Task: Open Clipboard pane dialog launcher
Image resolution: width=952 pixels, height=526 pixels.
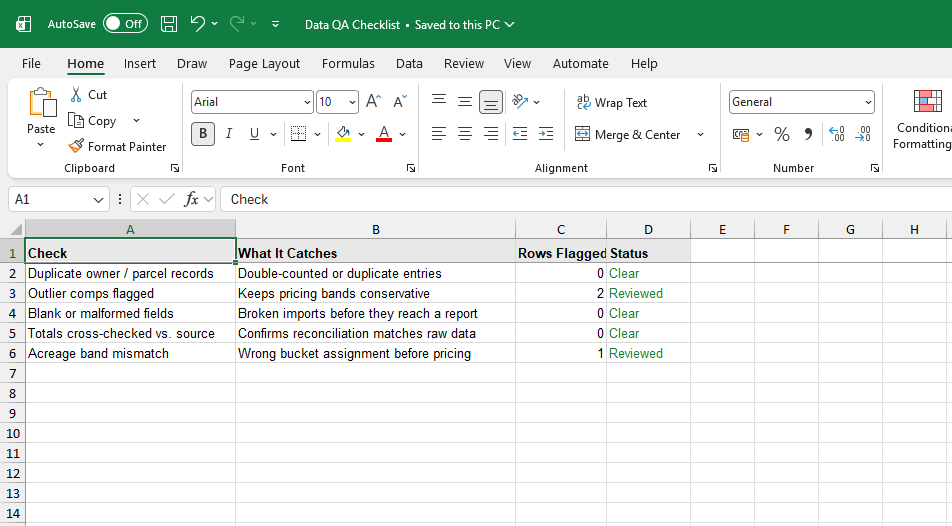Action: [x=175, y=168]
